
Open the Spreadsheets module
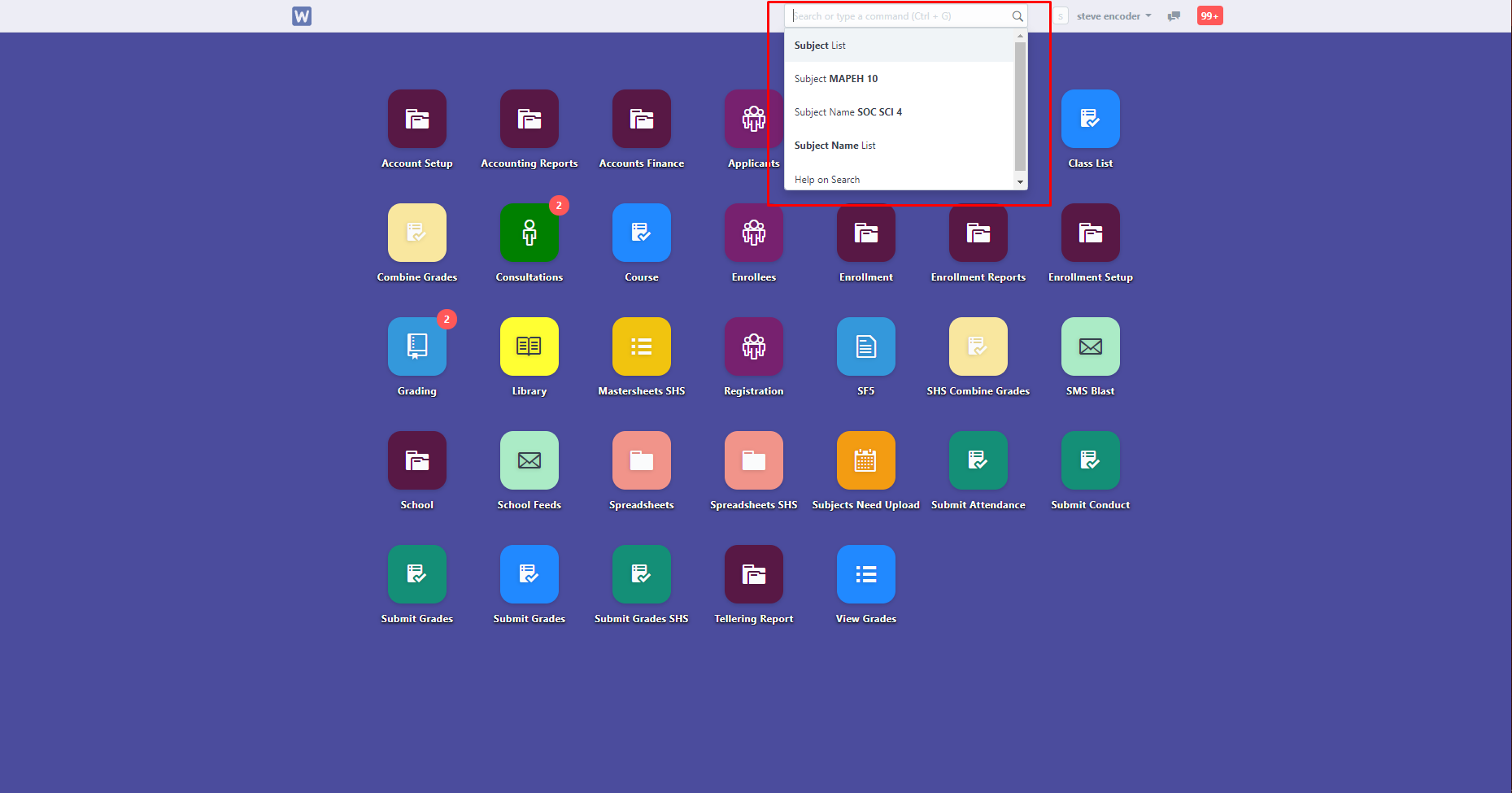pyautogui.click(x=642, y=460)
